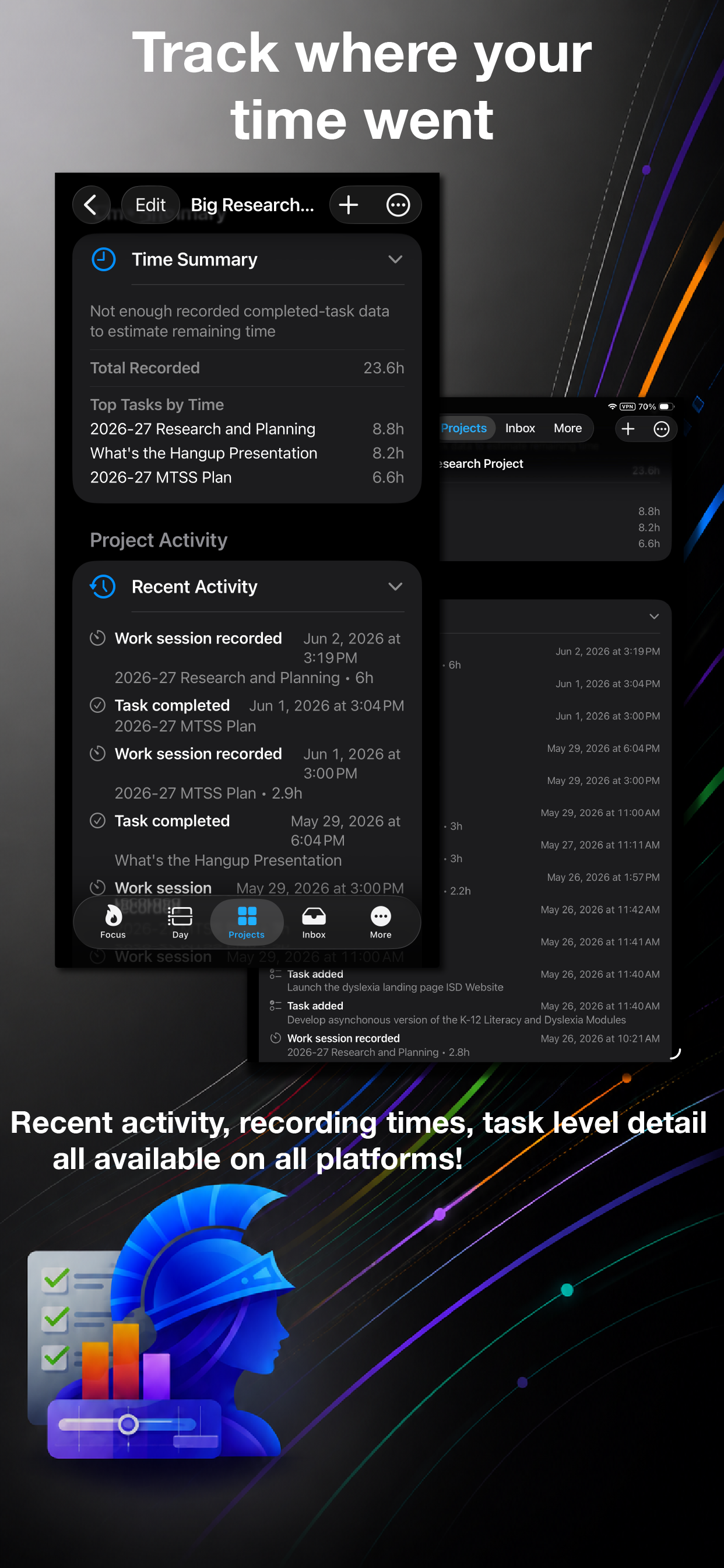Collapse activity list chevron in tablet window
The height and width of the screenshot is (1568, 724).
coord(654,616)
